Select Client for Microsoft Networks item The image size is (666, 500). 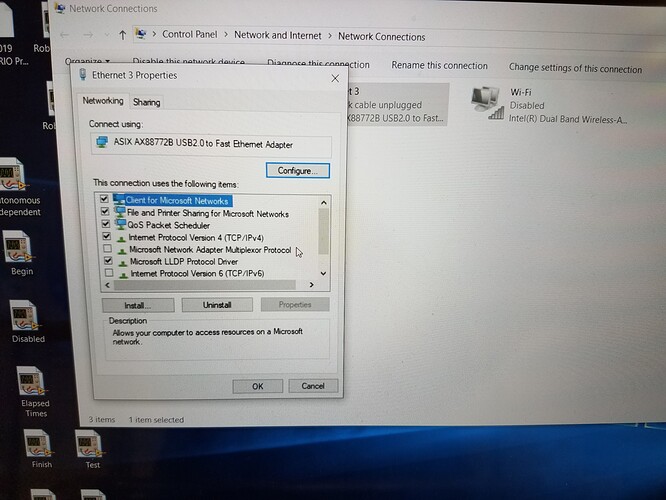(172, 201)
